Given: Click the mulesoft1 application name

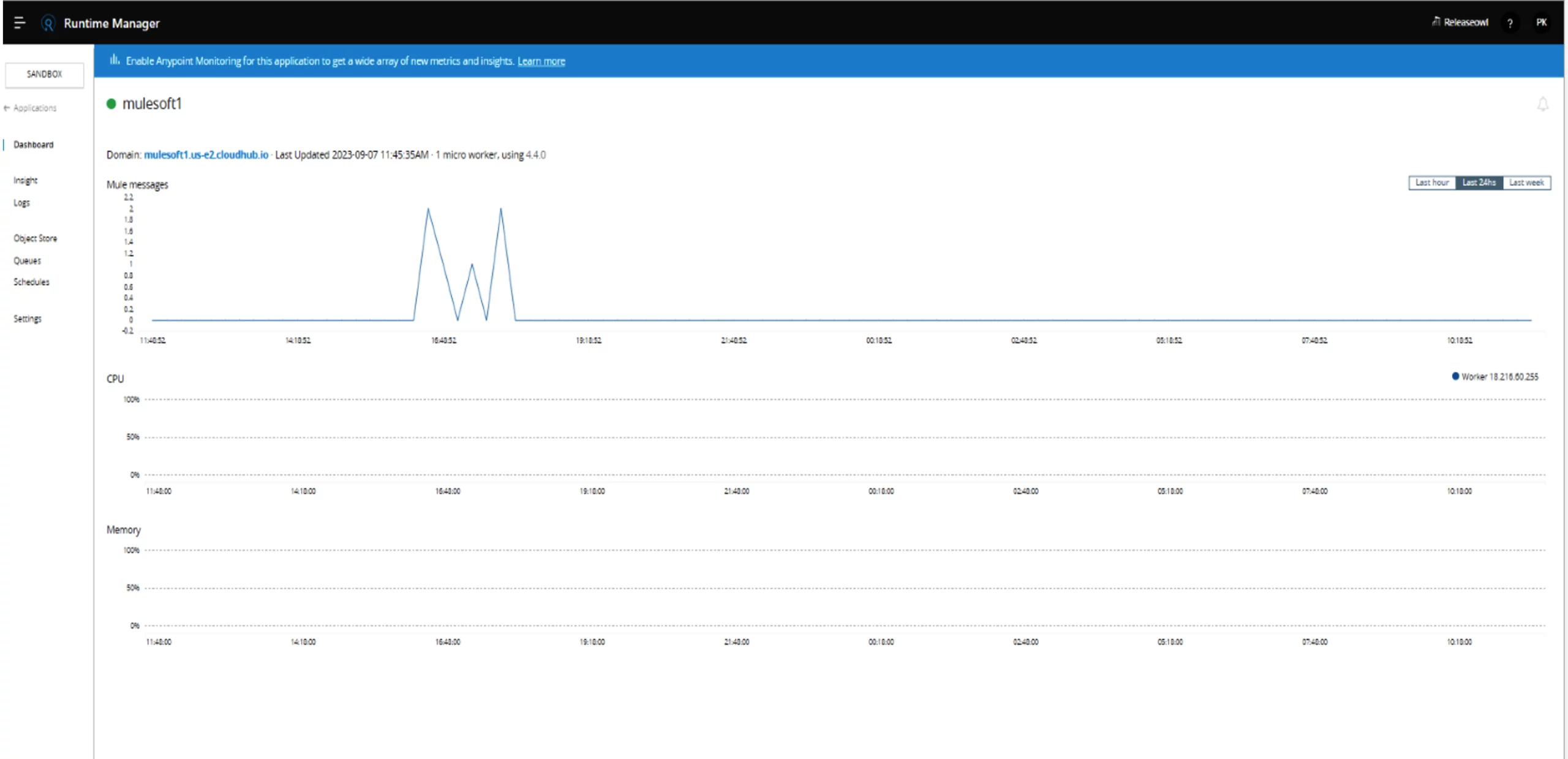Looking at the screenshot, I should [x=152, y=104].
